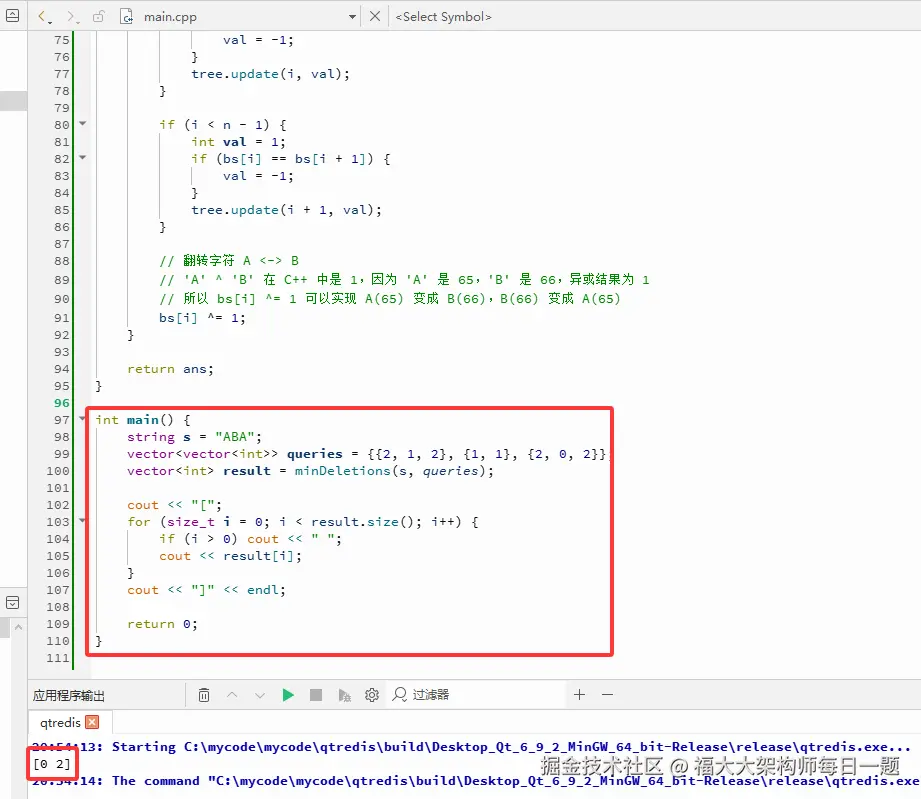Click the 'bs[i] ^= 1;' statement

click(x=202, y=318)
